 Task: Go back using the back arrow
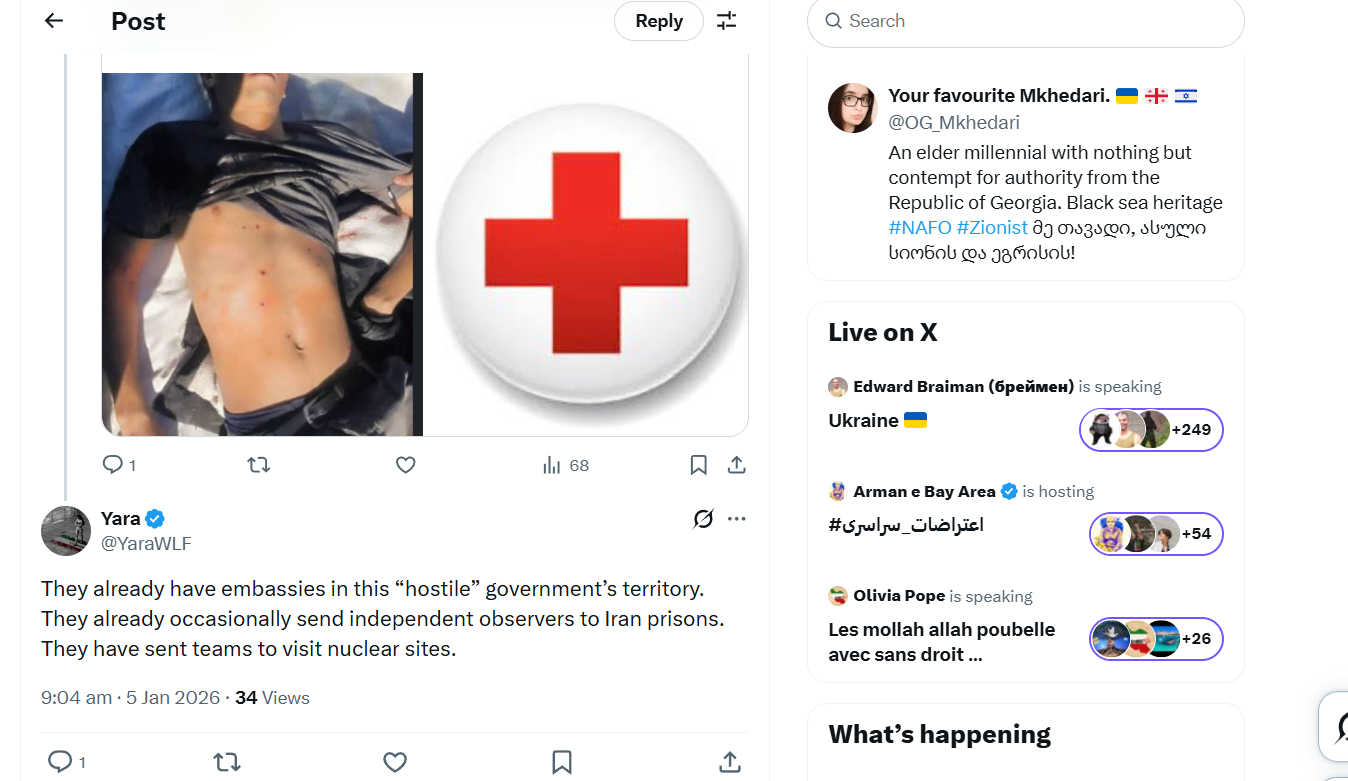coord(54,21)
